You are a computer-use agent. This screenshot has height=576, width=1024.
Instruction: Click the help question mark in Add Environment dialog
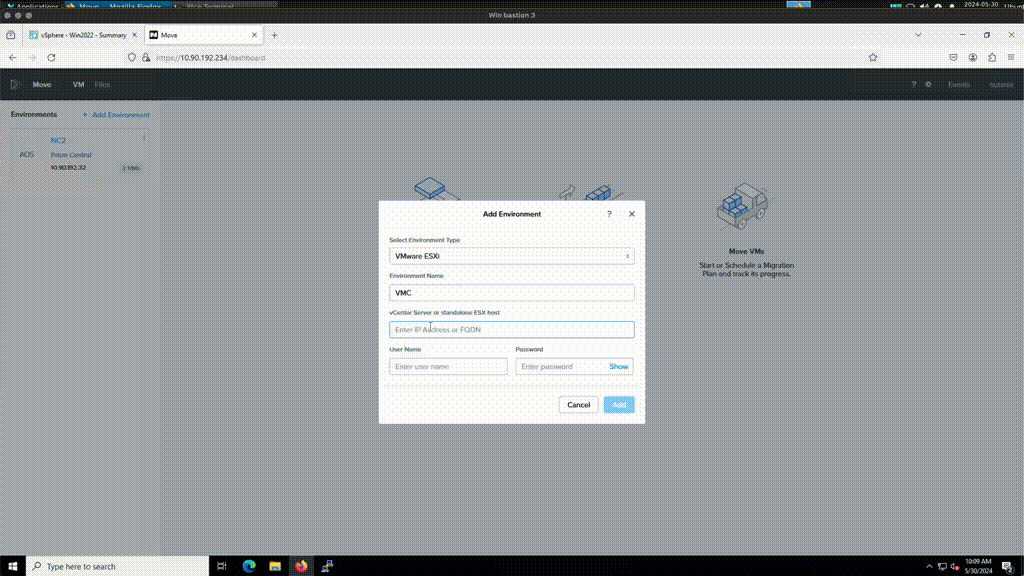(610, 214)
